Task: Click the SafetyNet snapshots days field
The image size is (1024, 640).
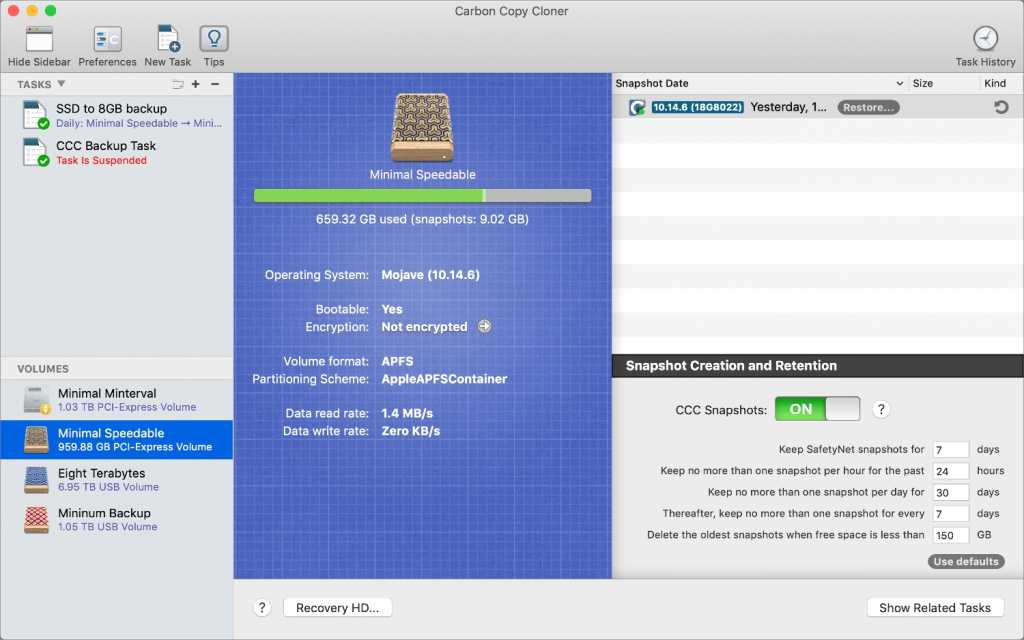Action: coord(950,450)
